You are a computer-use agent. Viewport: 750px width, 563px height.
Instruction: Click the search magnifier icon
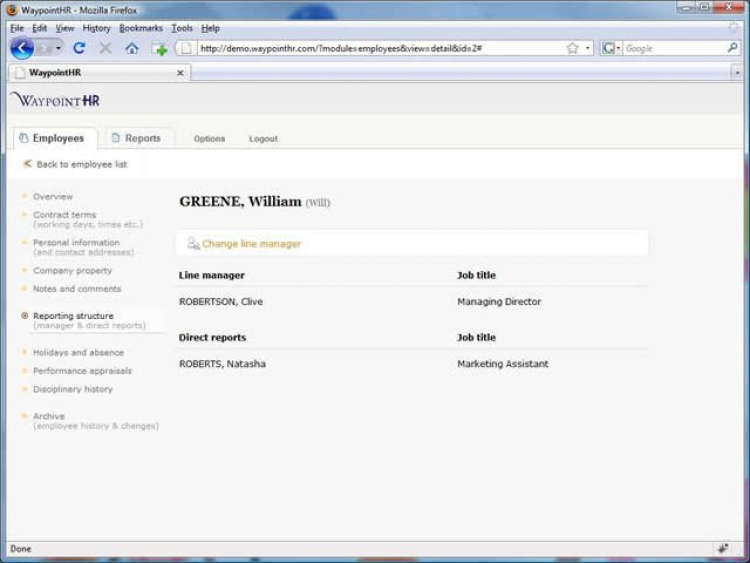(x=732, y=48)
